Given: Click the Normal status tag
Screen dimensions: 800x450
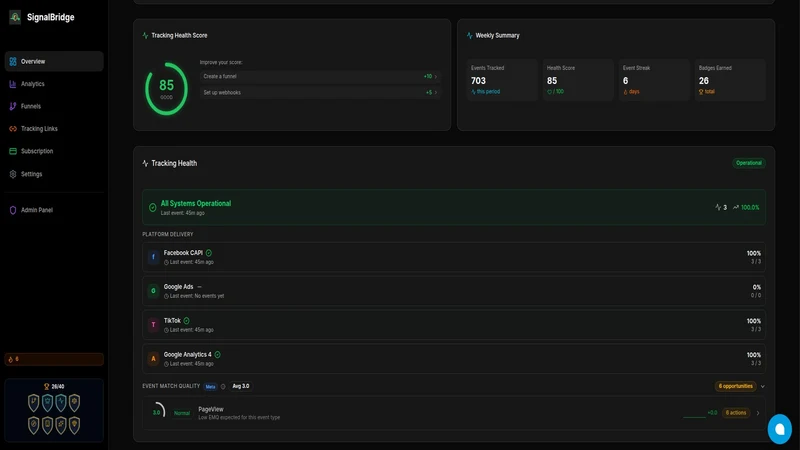Looking at the screenshot, I should (182, 413).
